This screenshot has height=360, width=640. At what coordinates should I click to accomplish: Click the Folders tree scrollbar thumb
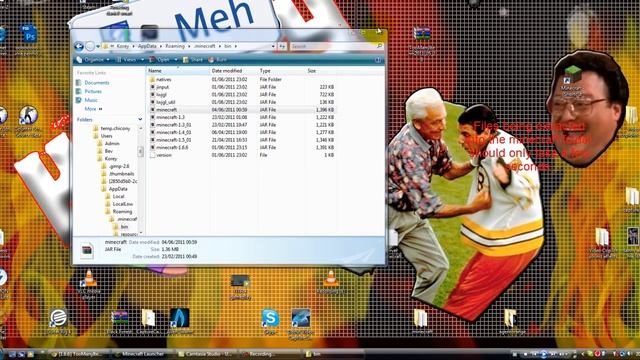click(141, 151)
